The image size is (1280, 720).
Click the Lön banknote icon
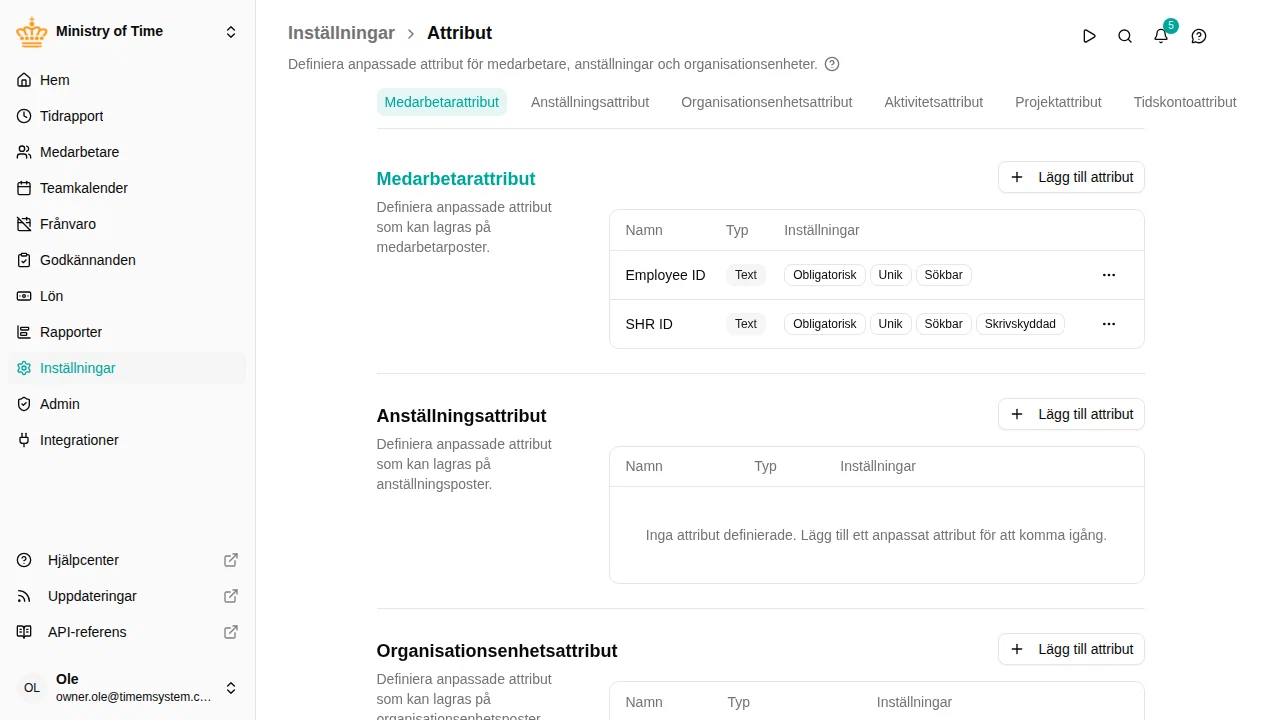[x=24, y=296]
